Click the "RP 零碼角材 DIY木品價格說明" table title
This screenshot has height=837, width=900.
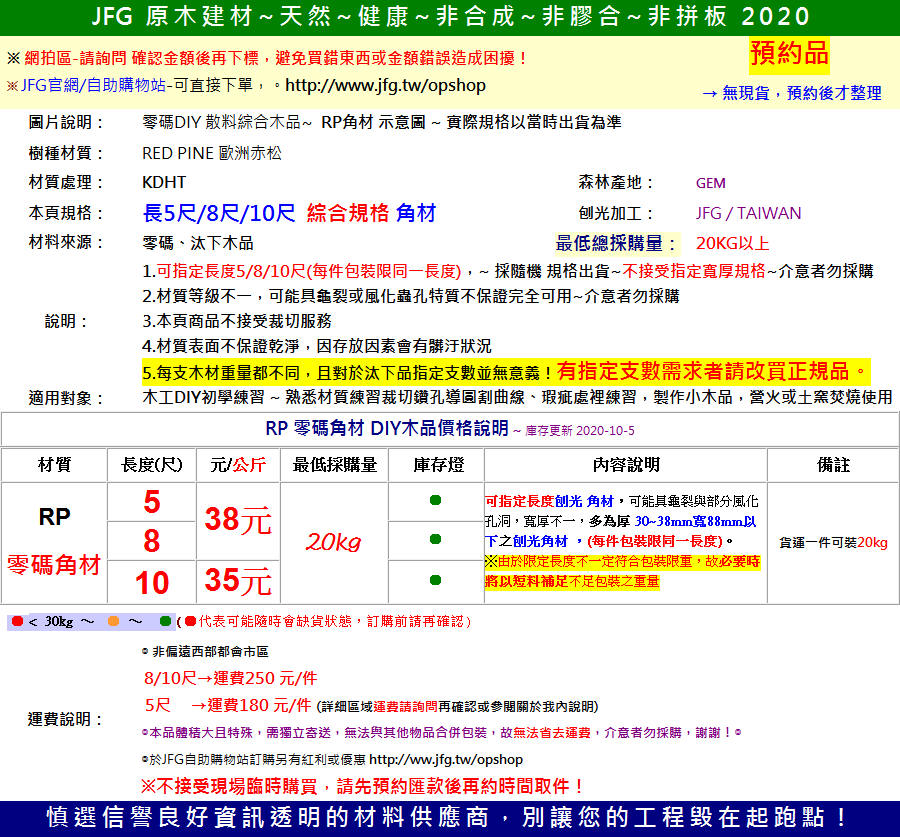pyautogui.click(x=387, y=428)
